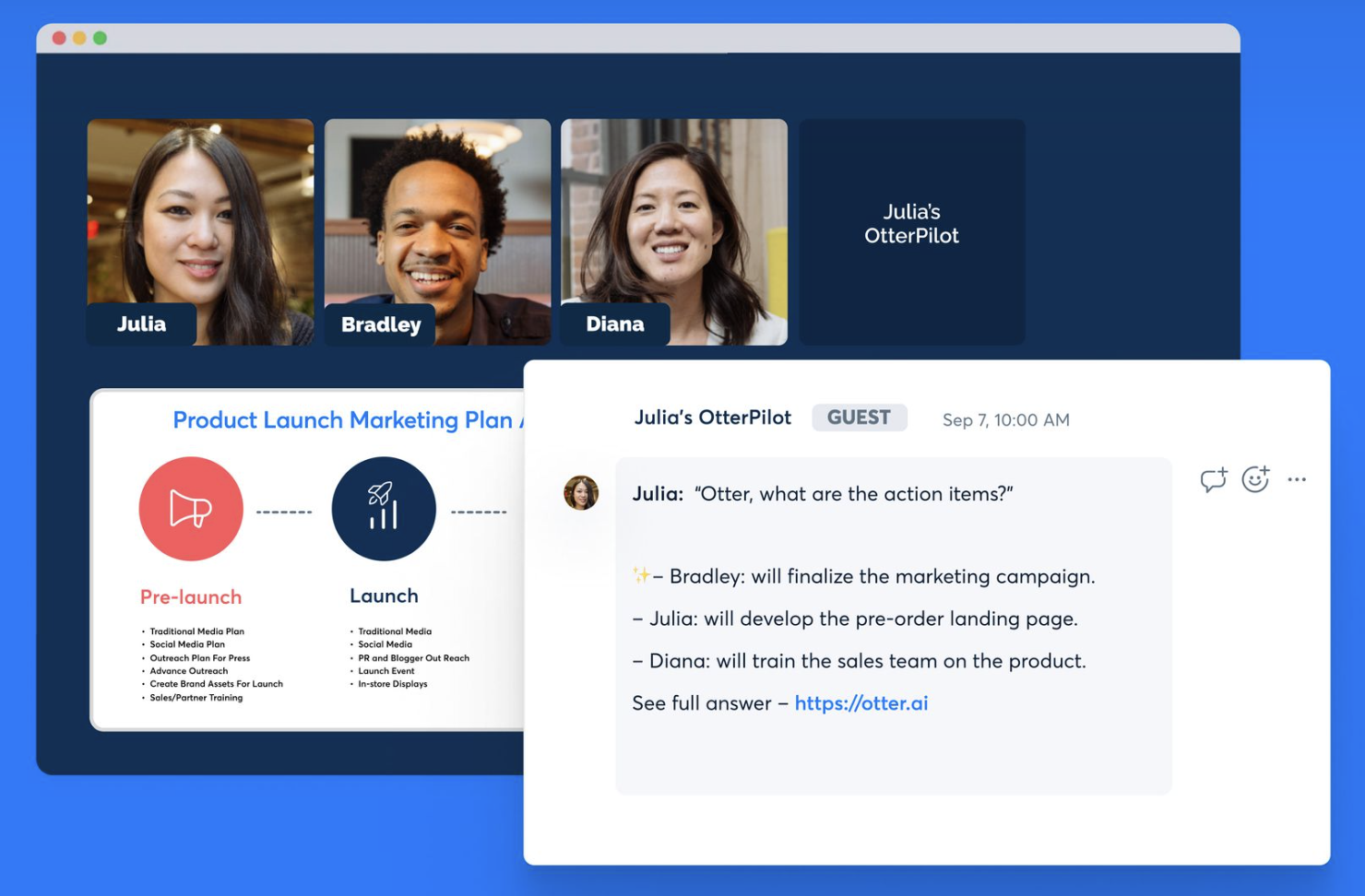Click the GUEST badge
The image size is (1365, 896).
859,418
